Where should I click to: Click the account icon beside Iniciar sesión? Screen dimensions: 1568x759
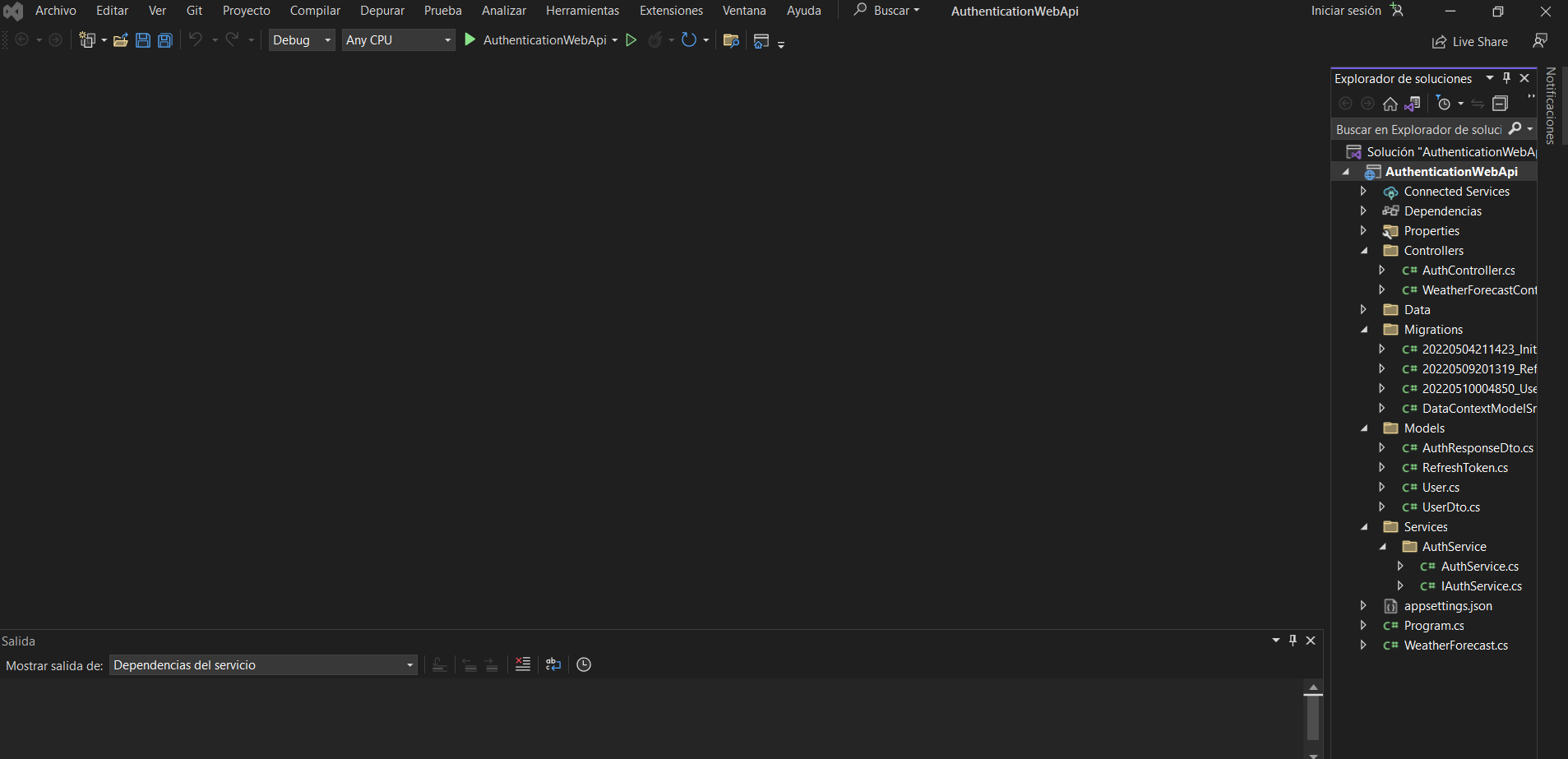tap(1397, 11)
